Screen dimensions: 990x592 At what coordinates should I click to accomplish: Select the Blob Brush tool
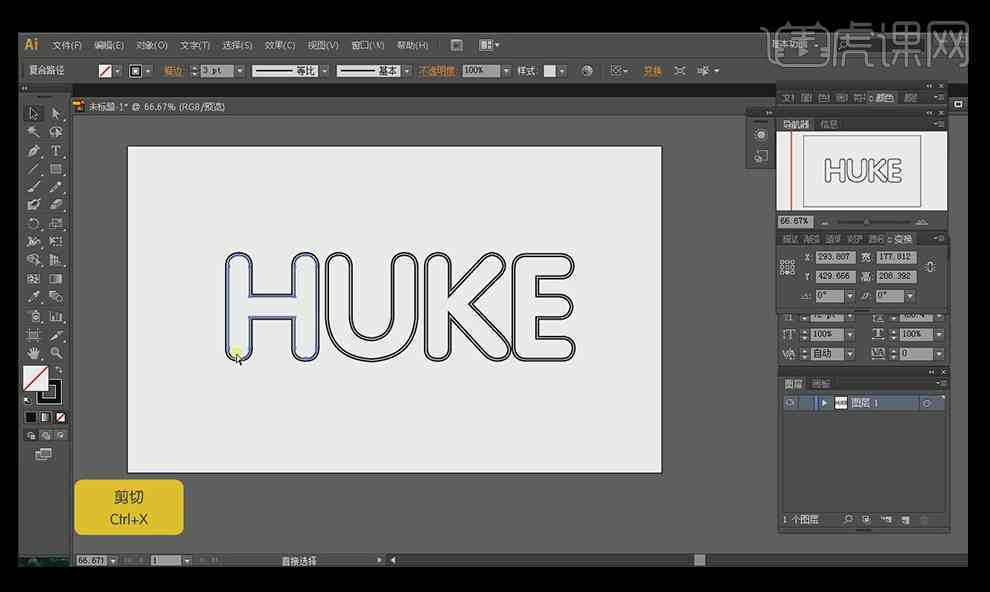(x=33, y=204)
